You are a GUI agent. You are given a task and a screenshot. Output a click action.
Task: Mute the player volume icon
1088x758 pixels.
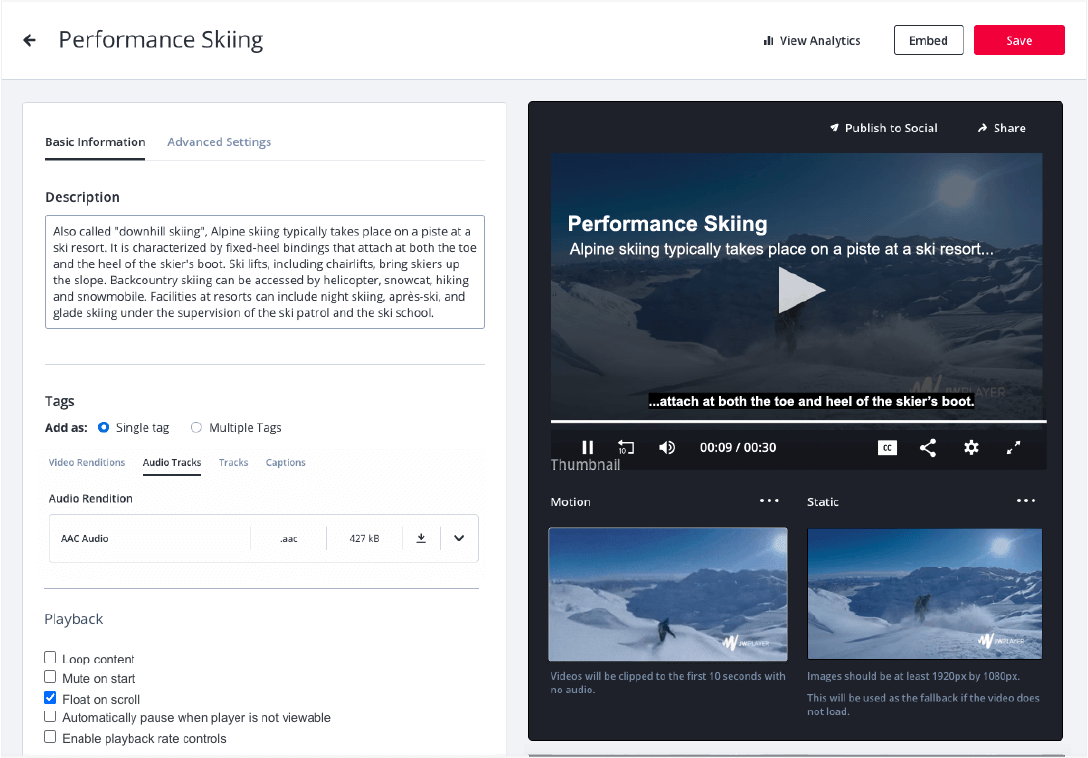(x=667, y=447)
